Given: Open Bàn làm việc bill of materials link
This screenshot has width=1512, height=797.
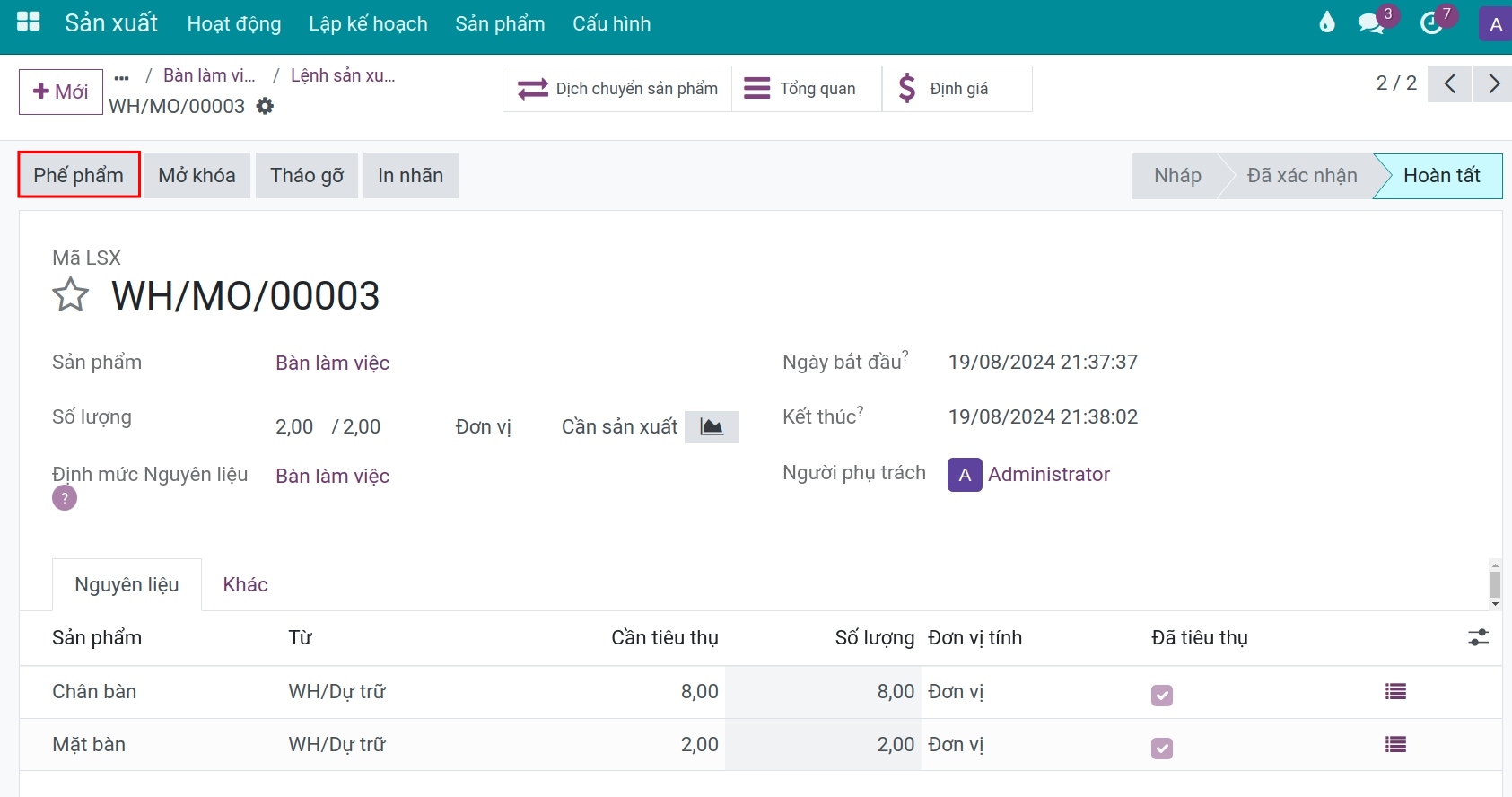Looking at the screenshot, I should click(332, 476).
